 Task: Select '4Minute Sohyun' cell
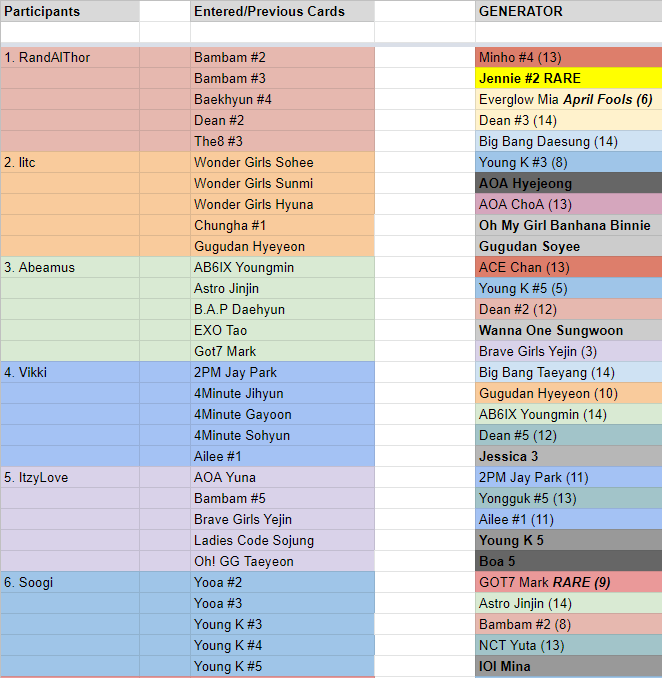click(282, 435)
